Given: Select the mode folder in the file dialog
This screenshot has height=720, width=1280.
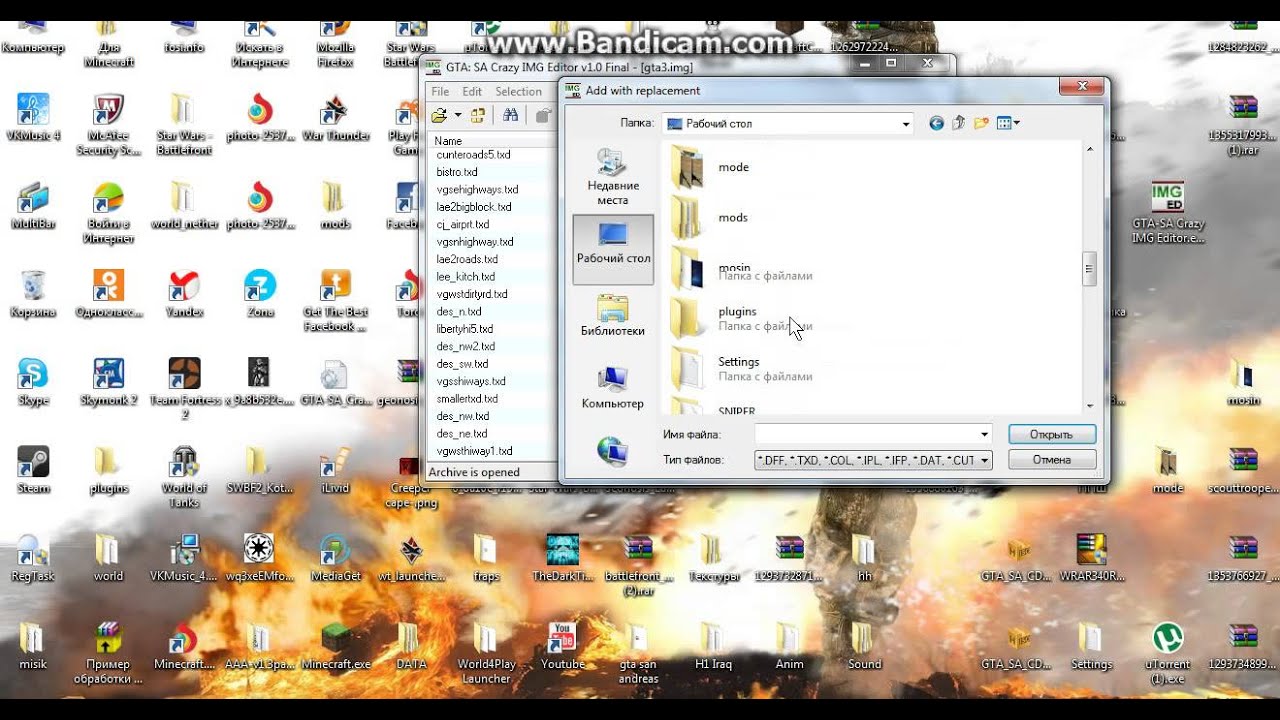Looking at the screenshot, I should [x=733, y=167].
